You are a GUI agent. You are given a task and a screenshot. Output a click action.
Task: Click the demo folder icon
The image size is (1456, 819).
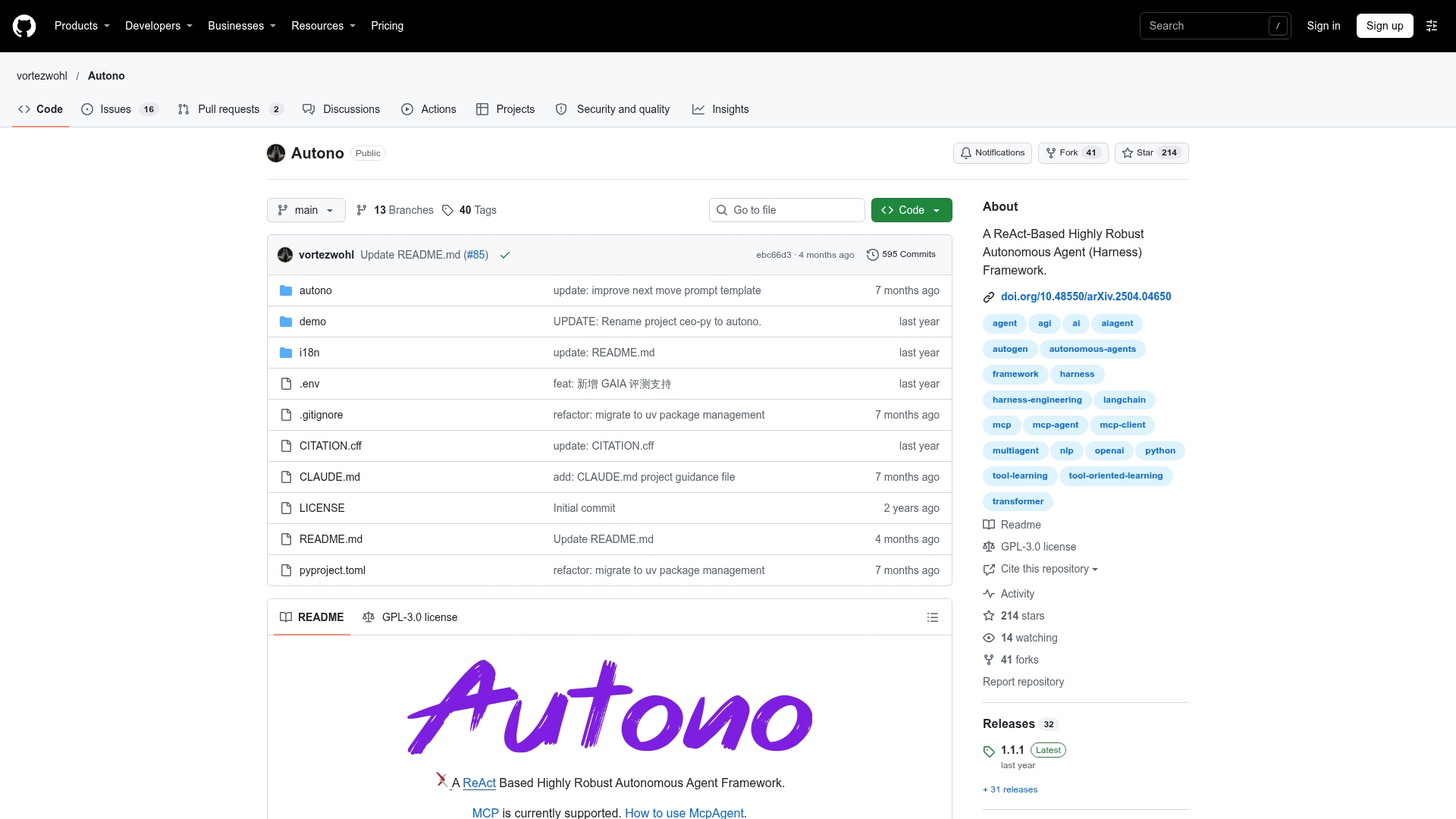coord(286,322)
